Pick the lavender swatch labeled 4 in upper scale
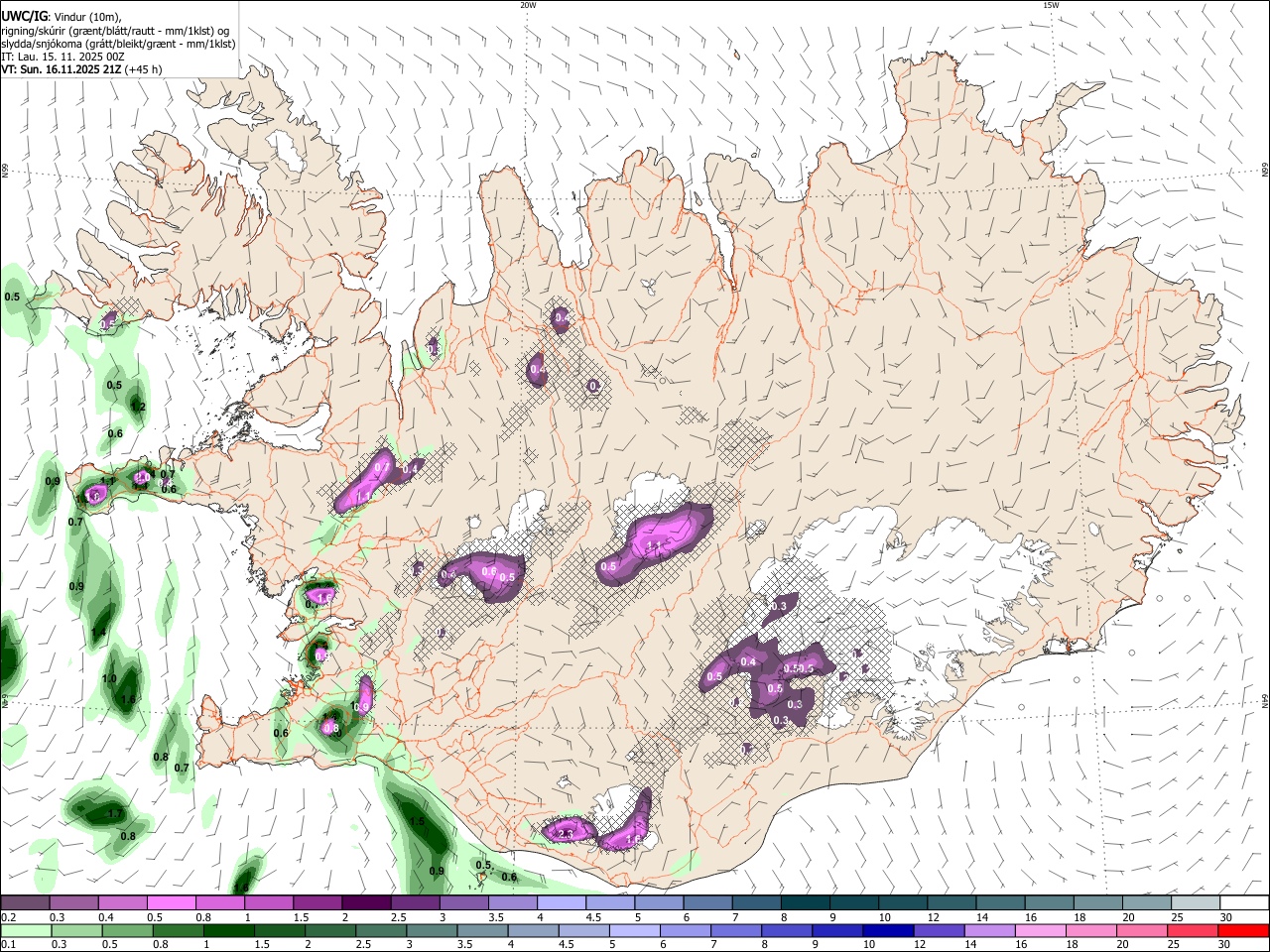Image resolution: width=1270 pixels, height=952 pixels. [x=562, y=902]
